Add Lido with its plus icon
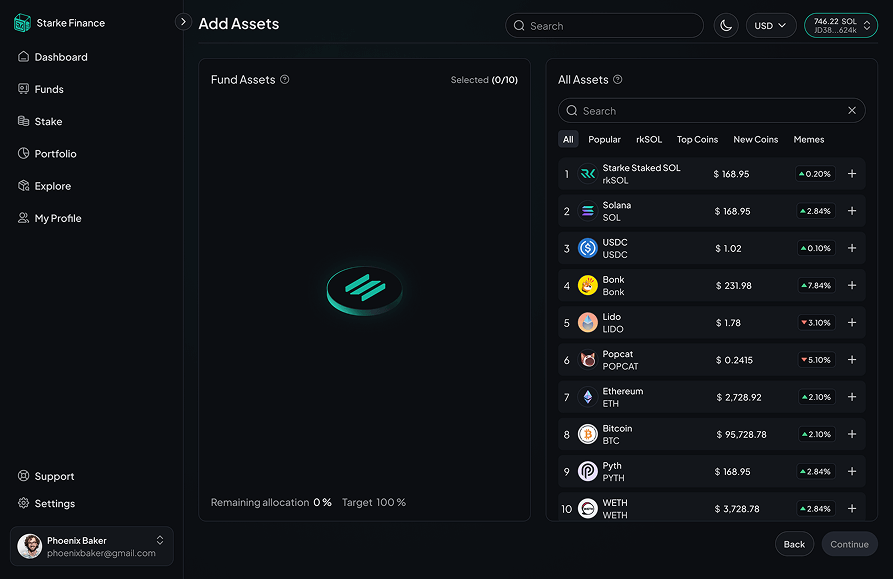The image size is (893, 579). click(x=852, y=322)
